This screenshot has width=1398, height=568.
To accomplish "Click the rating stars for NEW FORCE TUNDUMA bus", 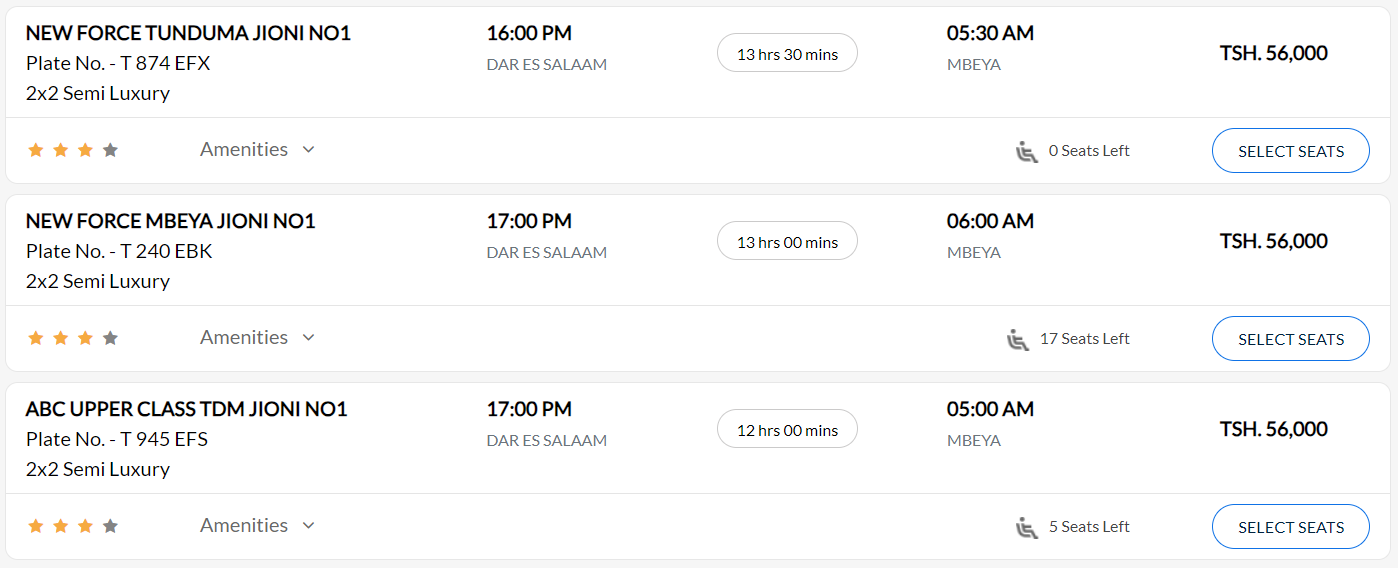I will (73, 150).
